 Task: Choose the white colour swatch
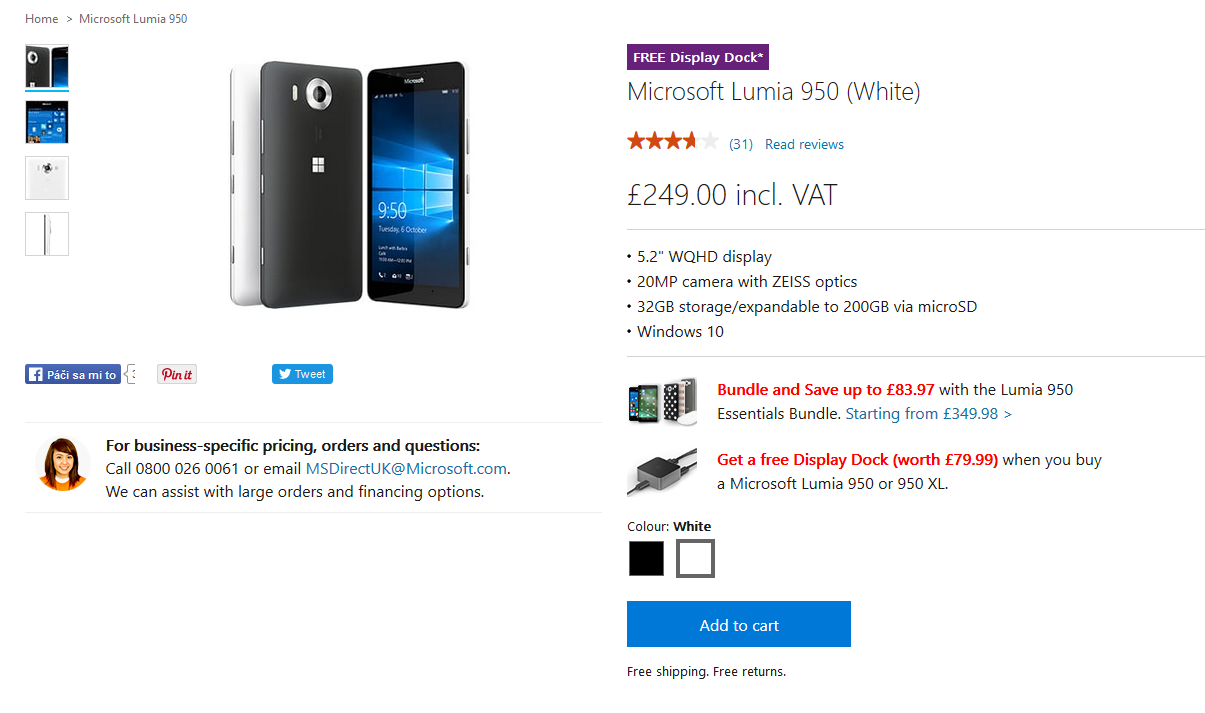tap(695, 558)
